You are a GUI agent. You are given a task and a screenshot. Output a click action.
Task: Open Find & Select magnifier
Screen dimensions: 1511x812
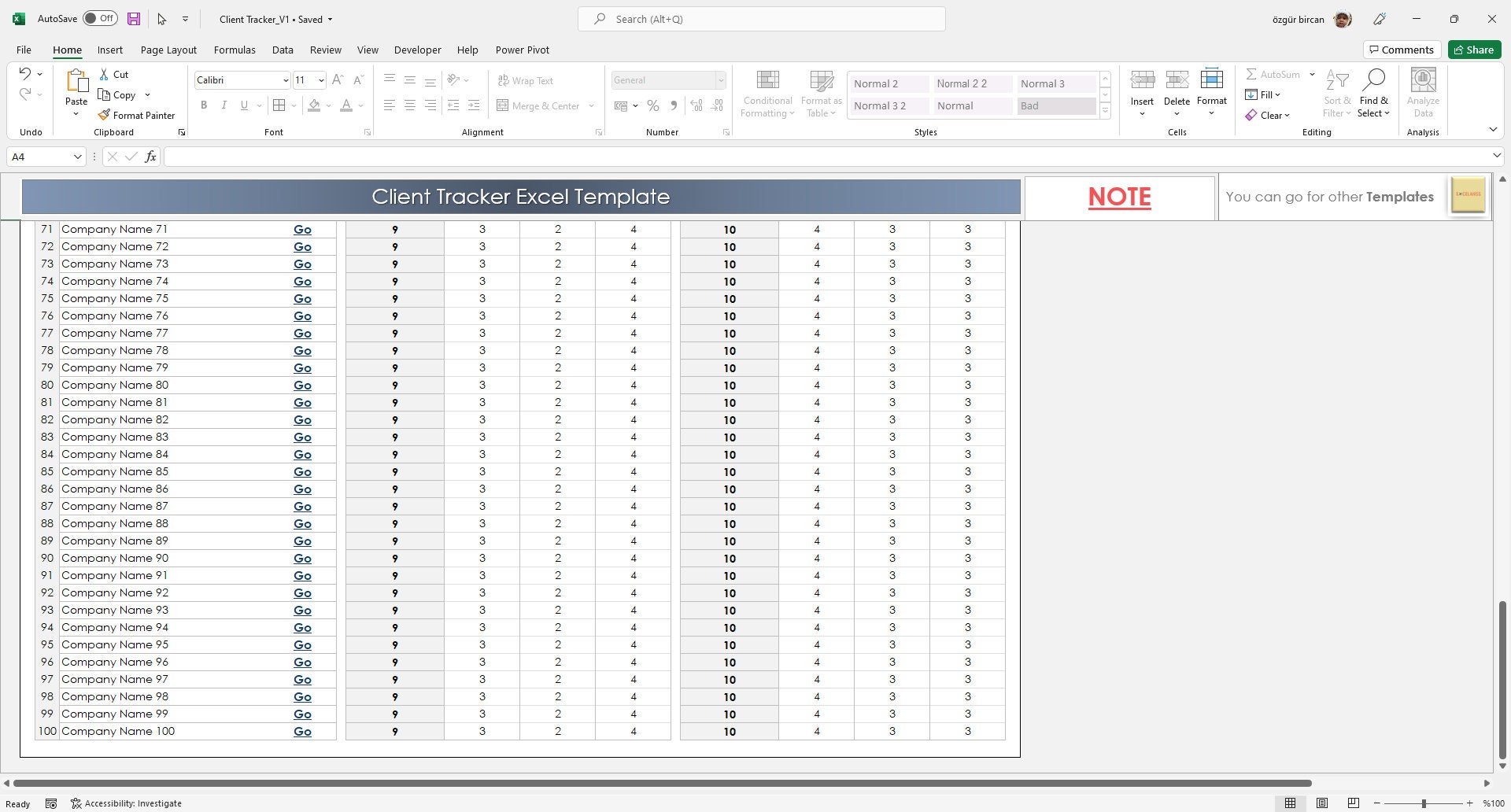pyautogui.click(x=1374, y=79)
